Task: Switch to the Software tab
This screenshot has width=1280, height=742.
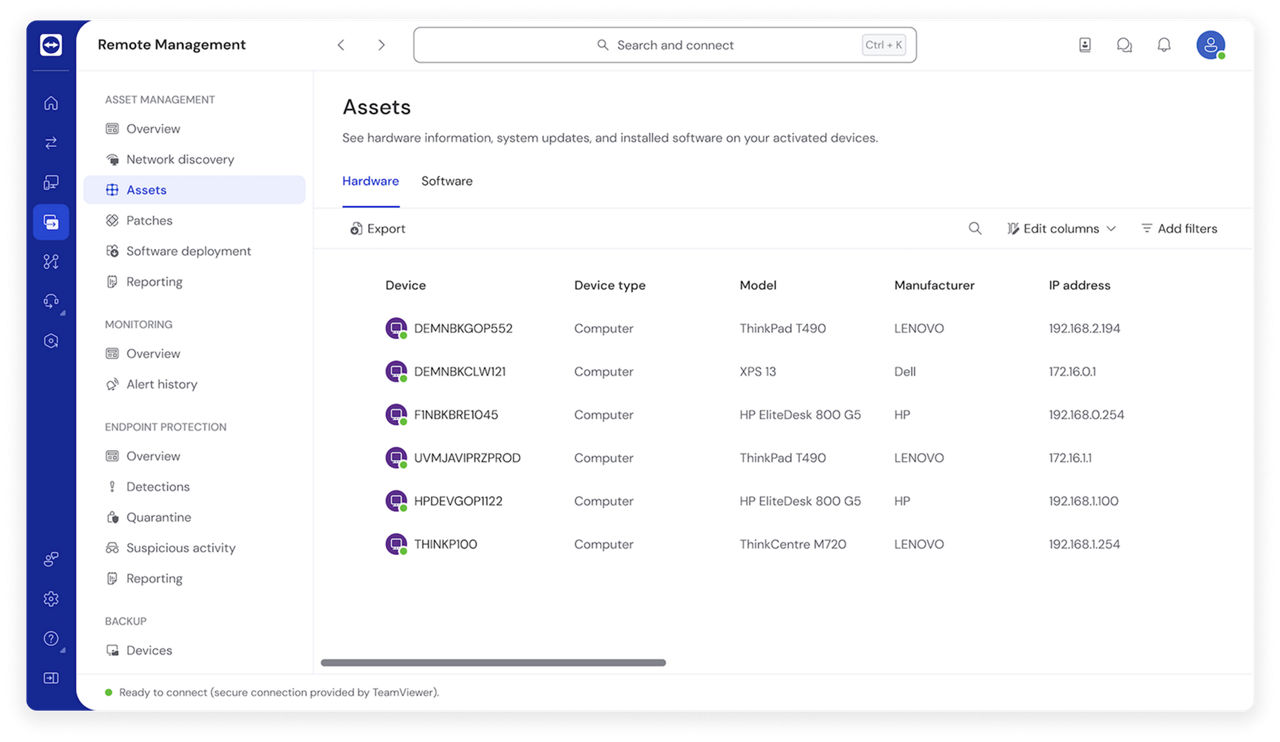Action: [x=447, y=181]
